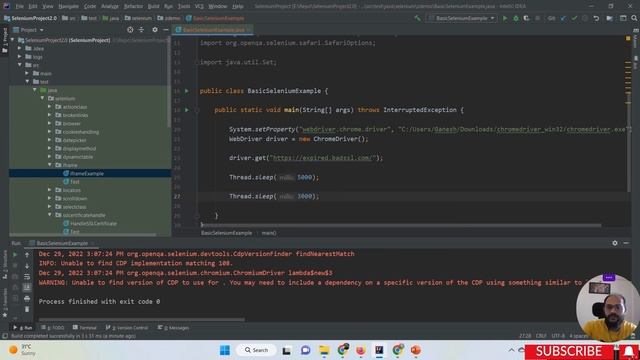Click the locate file target icon in Project panel

coord(130,30)
